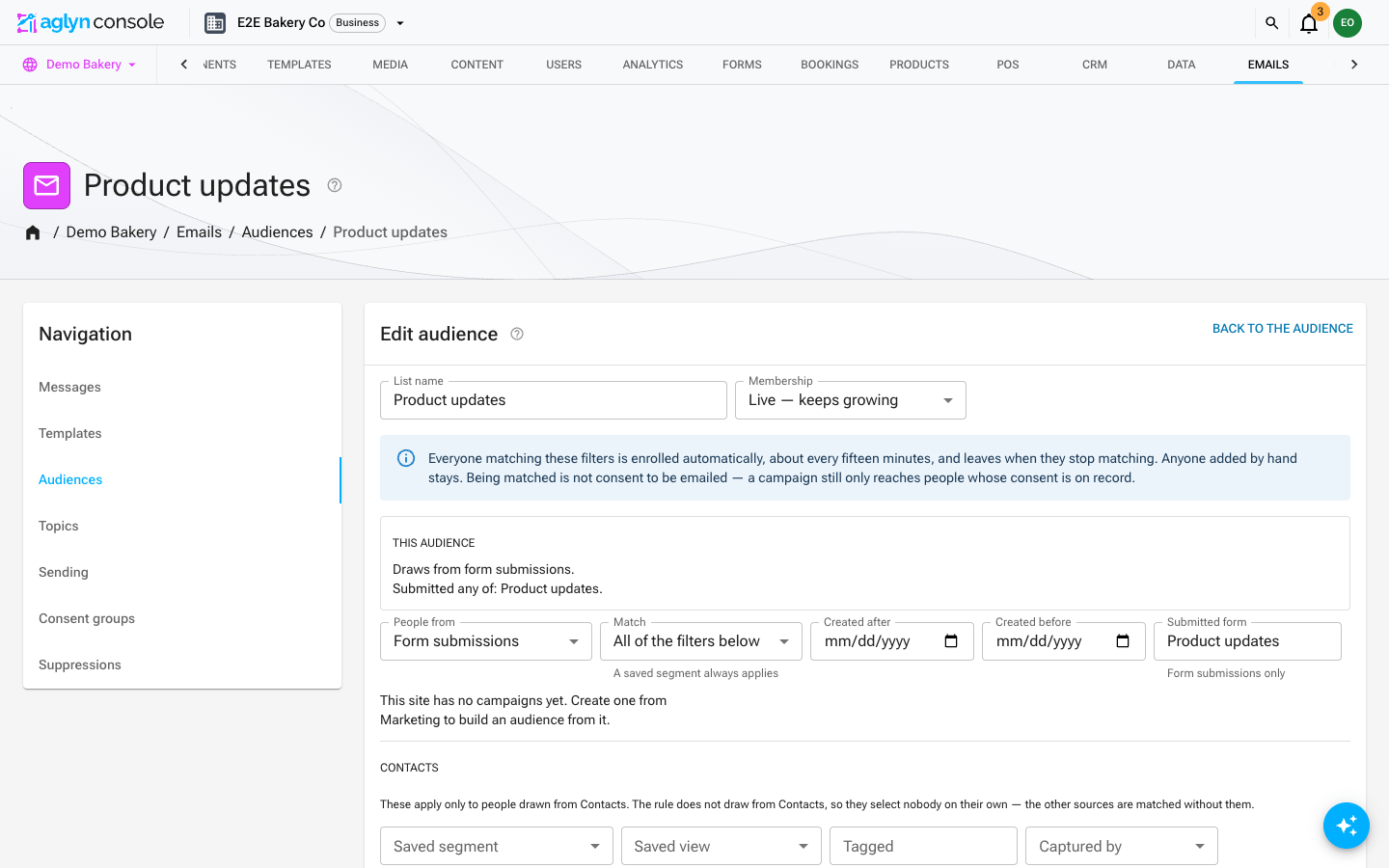Click the Tagged input field
1389x868 pixels.
coord(923,846)
